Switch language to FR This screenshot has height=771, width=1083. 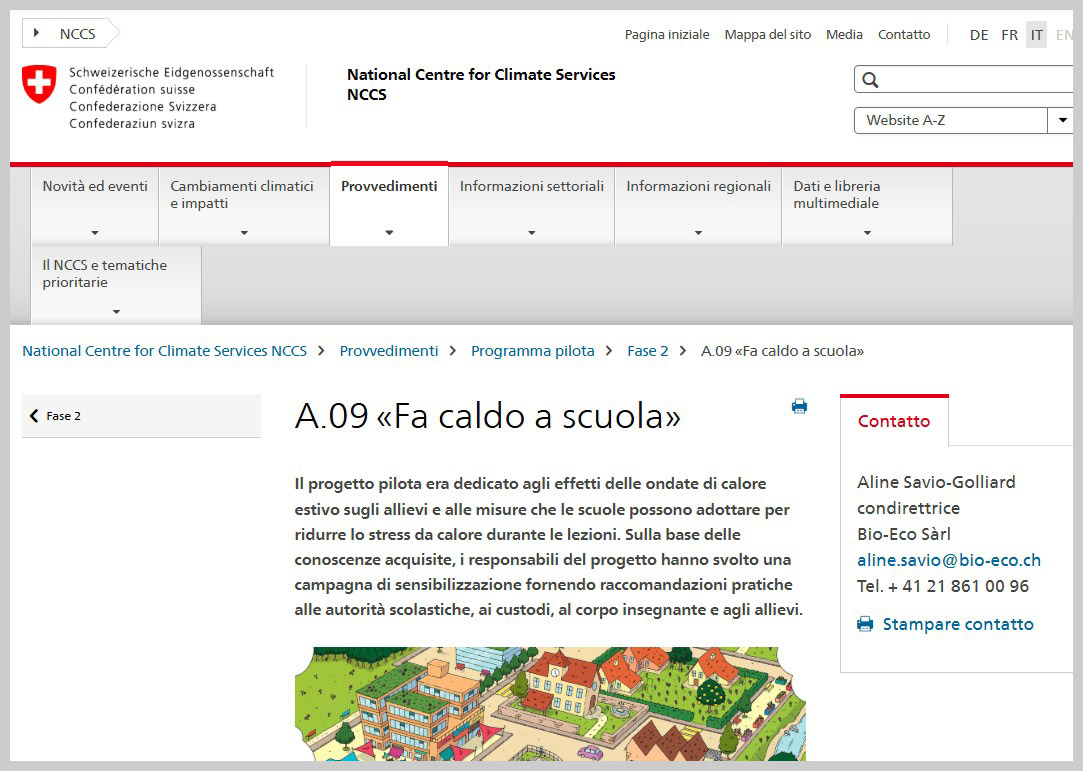click(x=1009, y=35)
